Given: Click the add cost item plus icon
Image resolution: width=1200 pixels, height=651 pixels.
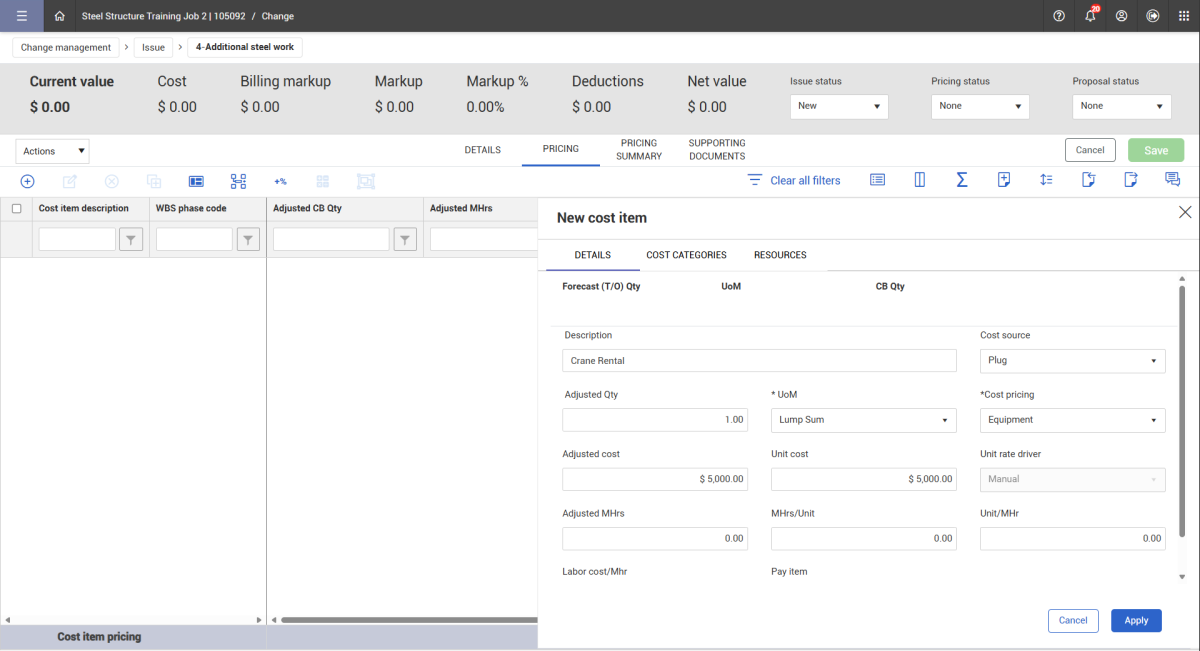Looking at the screenshot, I should pos(28,181).
